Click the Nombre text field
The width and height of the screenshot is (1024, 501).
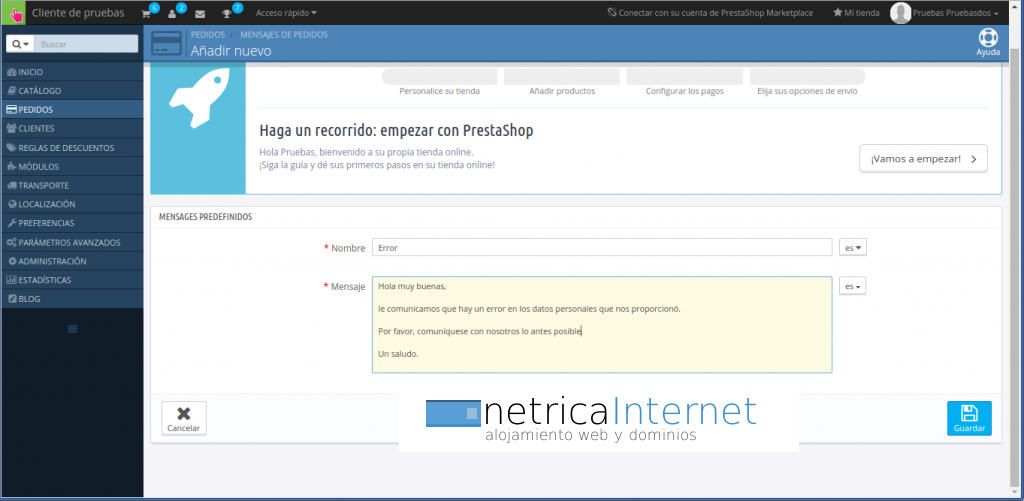[601, 247]
